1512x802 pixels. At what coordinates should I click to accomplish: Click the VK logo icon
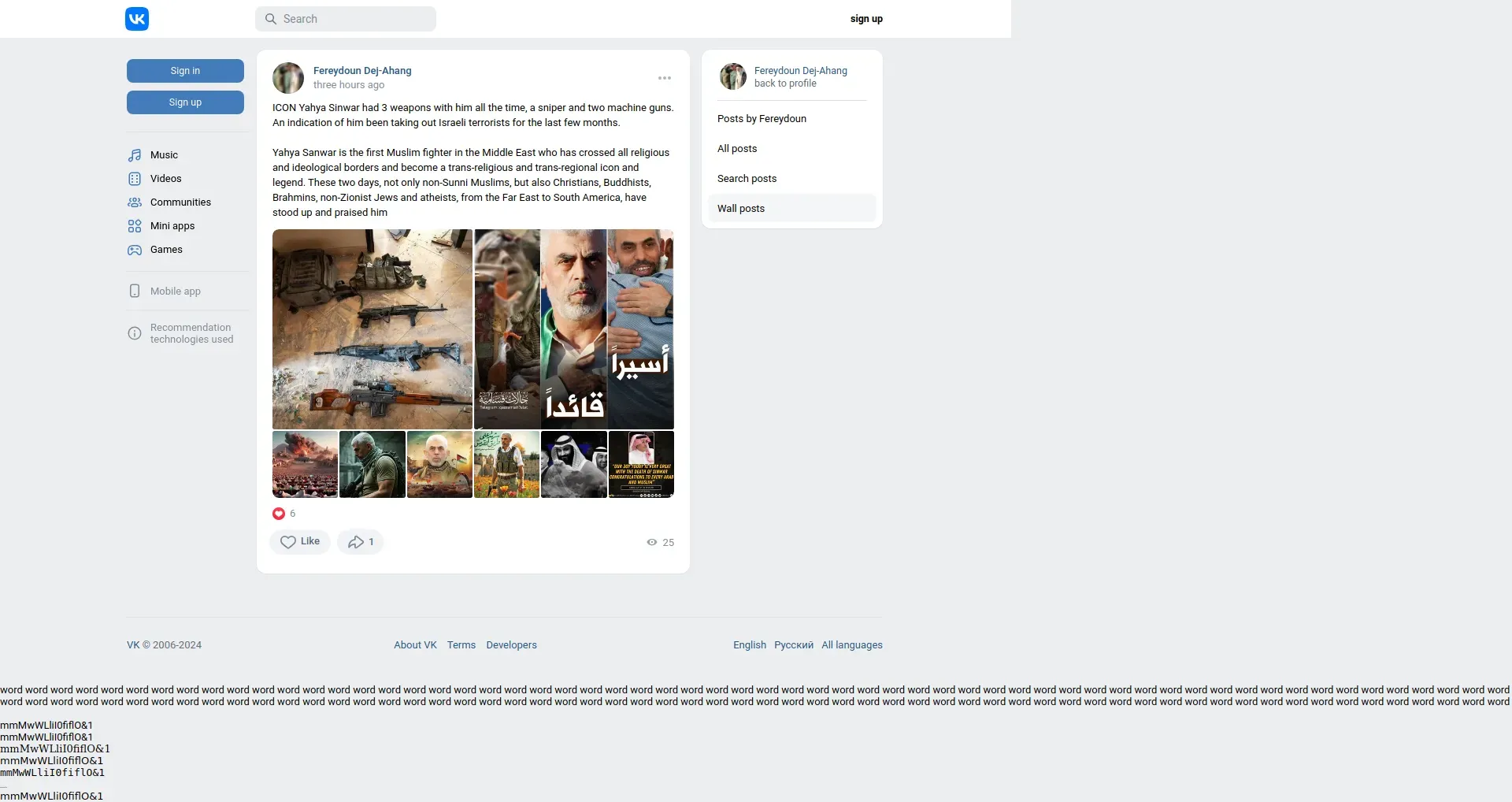(137, 19)
